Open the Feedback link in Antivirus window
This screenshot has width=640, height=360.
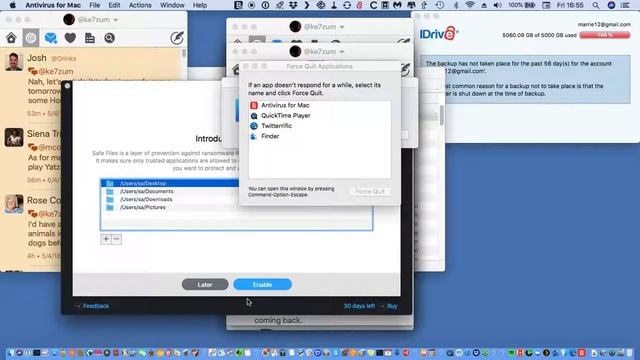tap(96, 306)
